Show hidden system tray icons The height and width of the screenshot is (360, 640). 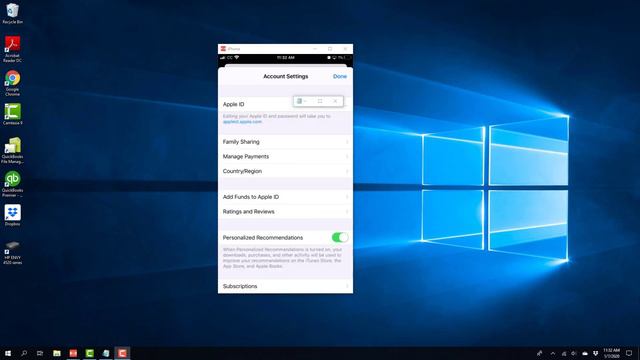point(553,353)
